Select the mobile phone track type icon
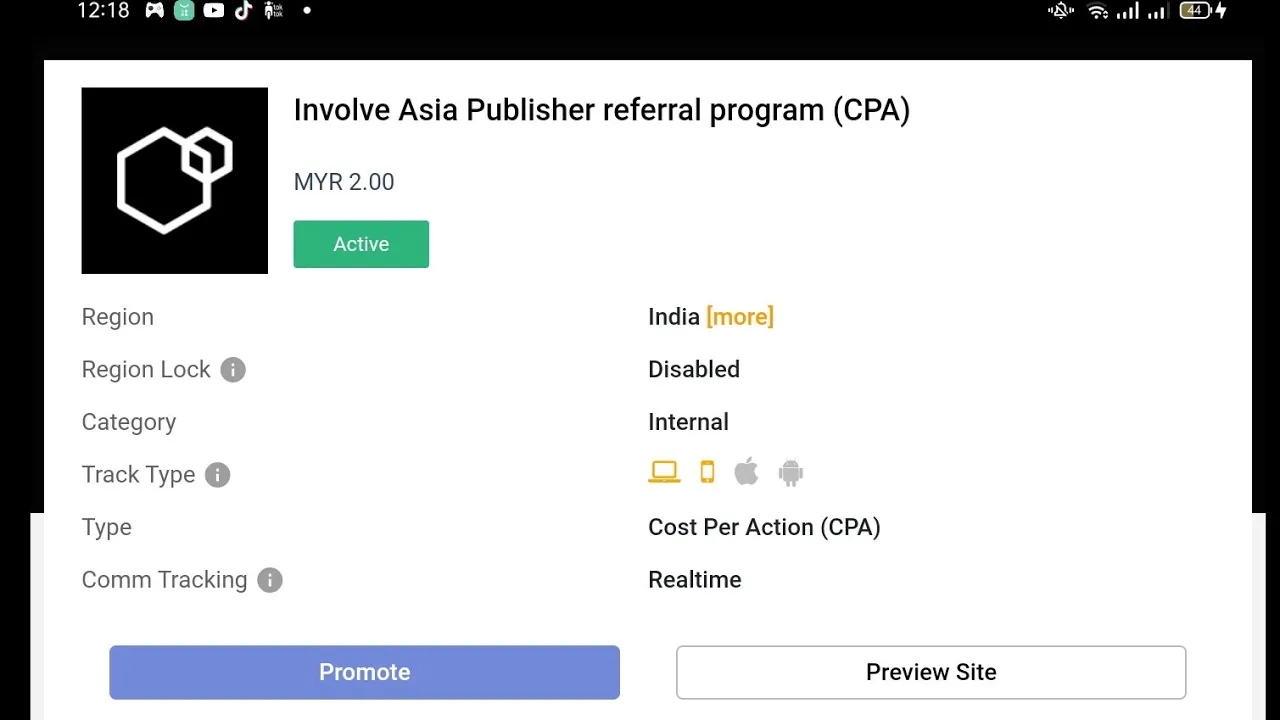The image size is (1280, 720). (707, 472)
